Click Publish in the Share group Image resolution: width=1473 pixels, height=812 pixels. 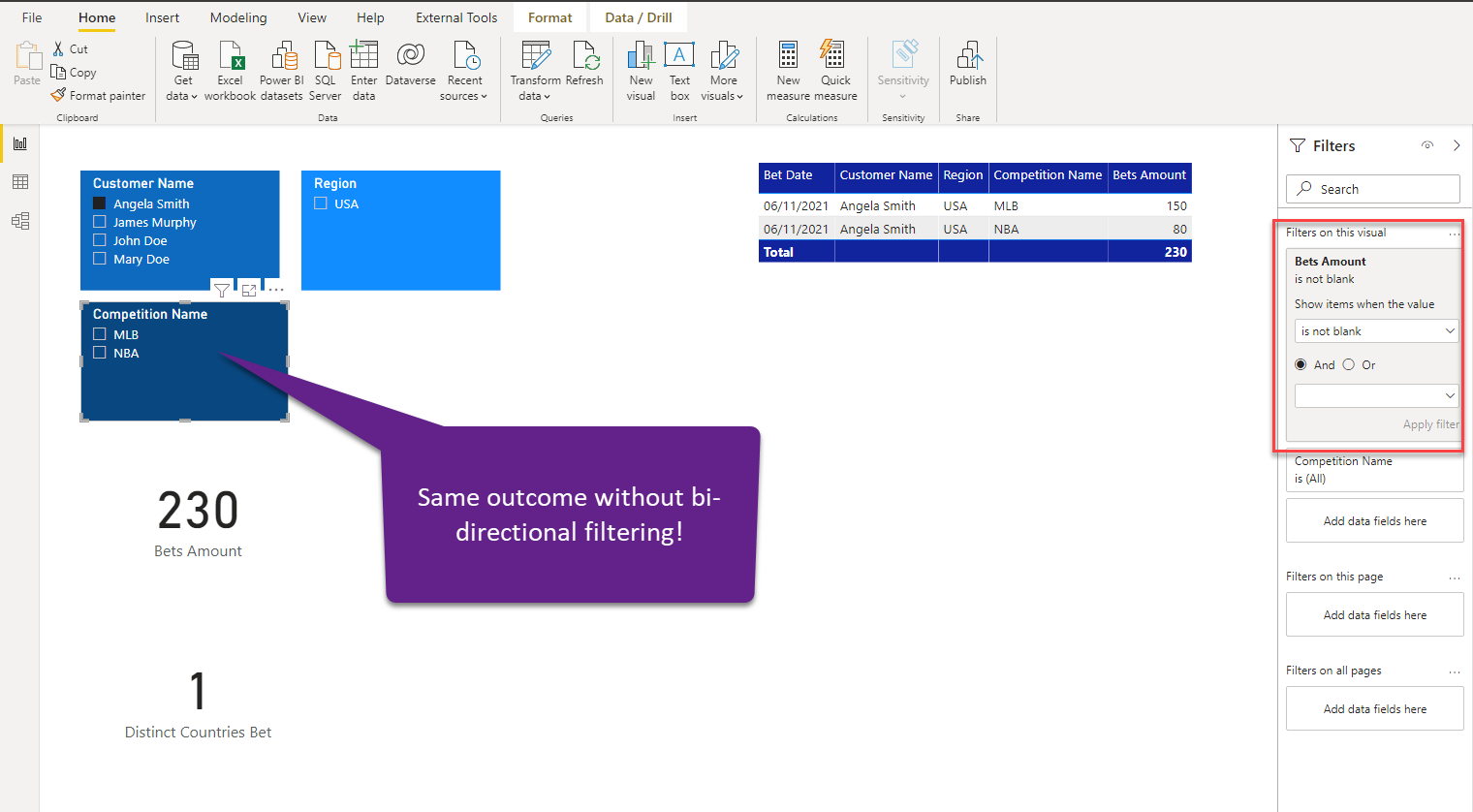(x=967, y=70)
